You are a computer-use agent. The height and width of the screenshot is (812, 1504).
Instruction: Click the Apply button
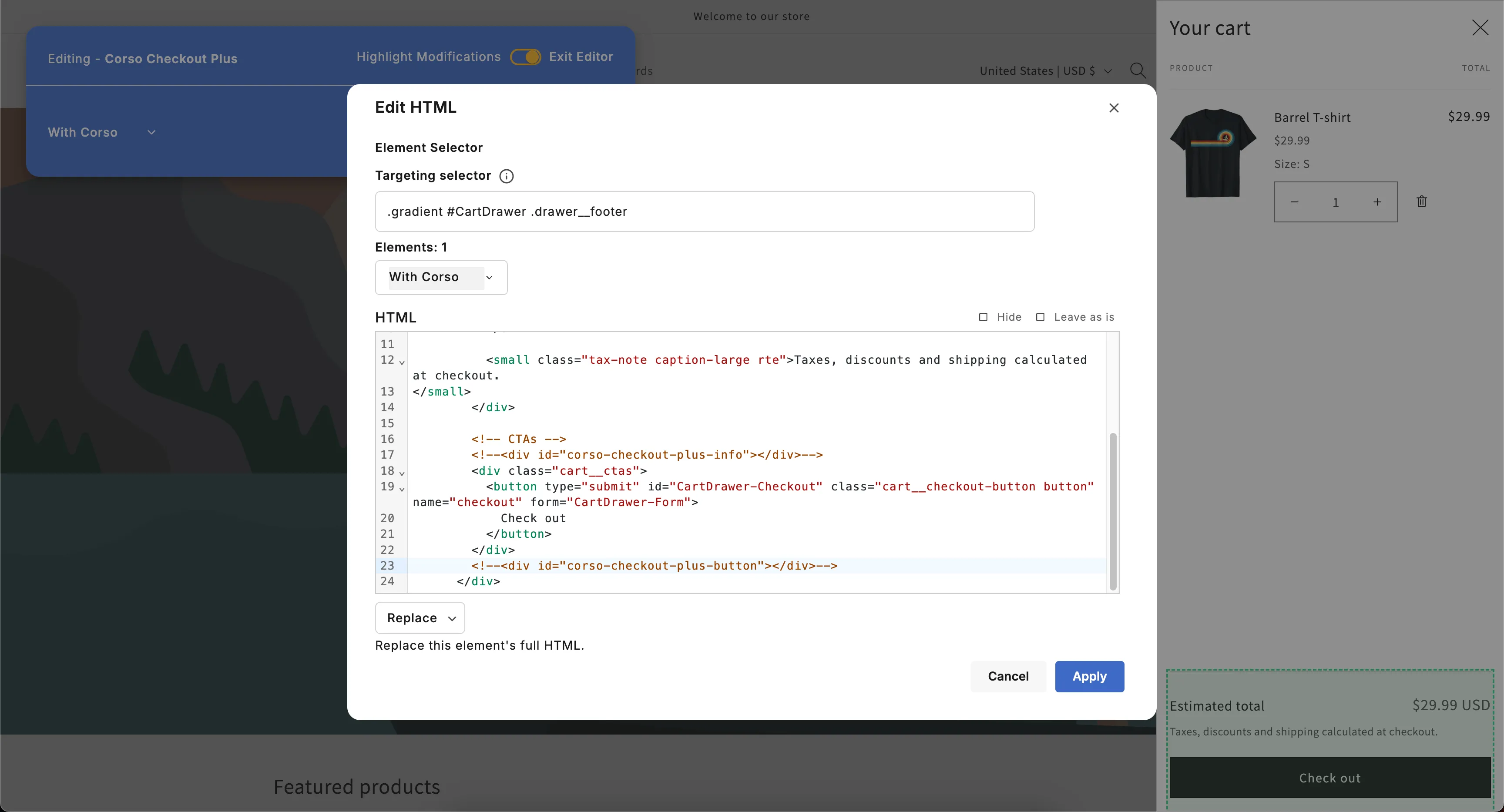1089,676
